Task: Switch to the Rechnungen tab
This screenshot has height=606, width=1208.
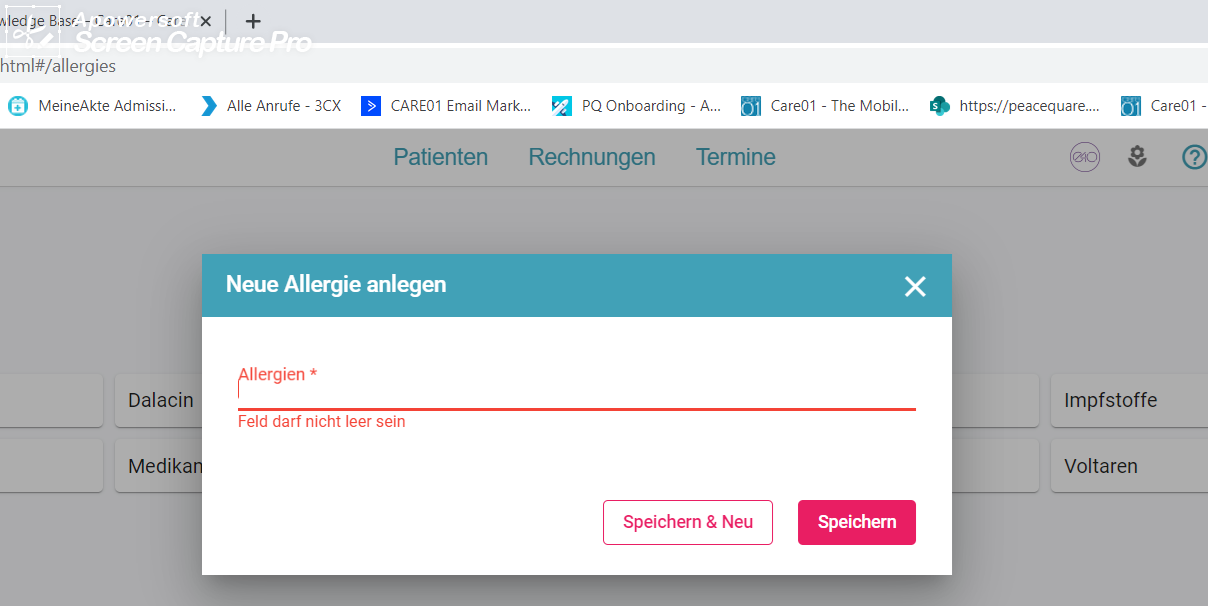Action: point(592,157)
